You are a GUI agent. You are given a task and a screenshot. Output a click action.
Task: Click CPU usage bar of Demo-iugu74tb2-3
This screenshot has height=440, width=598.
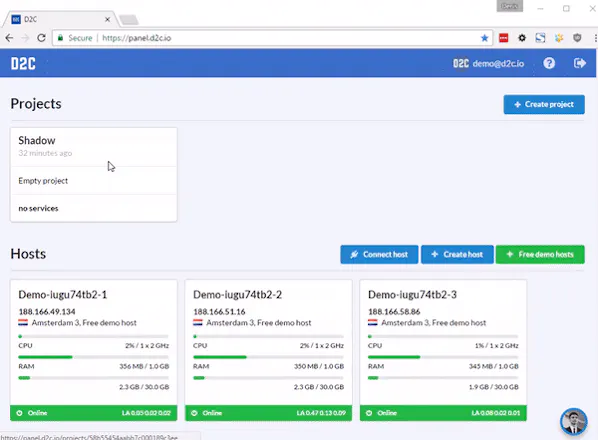(x=443, y=337)
